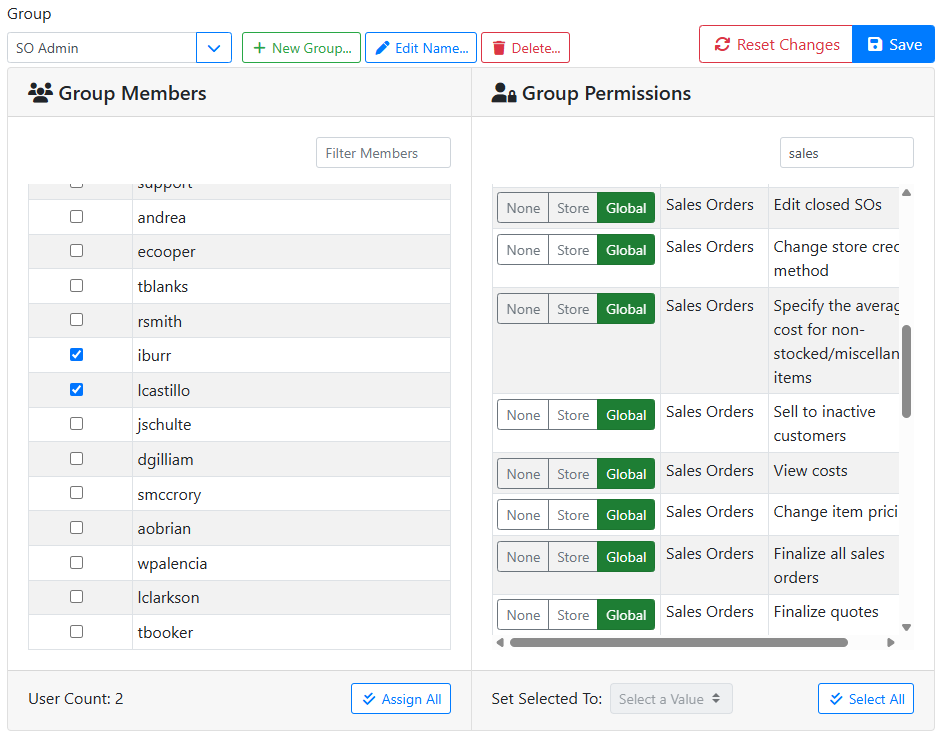Click the permissions horizontal scrollbar
Viewport: 945px width, 743px height.
pos(678,643)
